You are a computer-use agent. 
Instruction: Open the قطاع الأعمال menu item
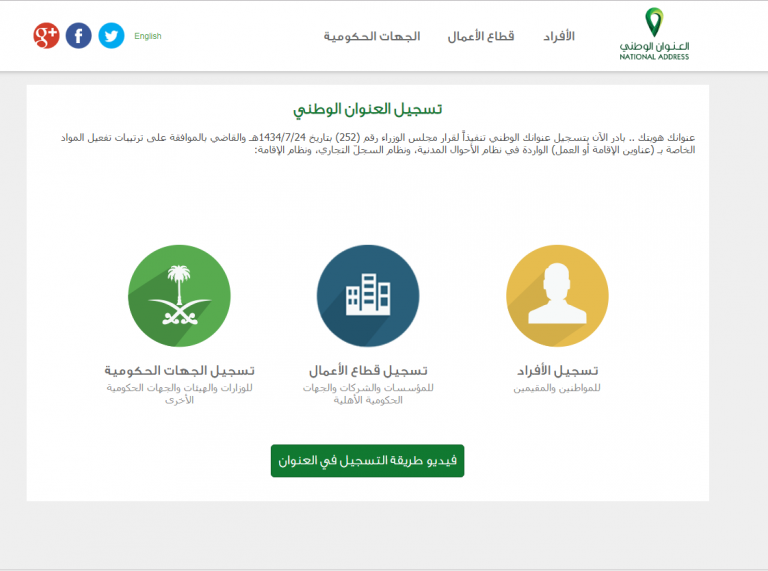(x=481, y=36)
